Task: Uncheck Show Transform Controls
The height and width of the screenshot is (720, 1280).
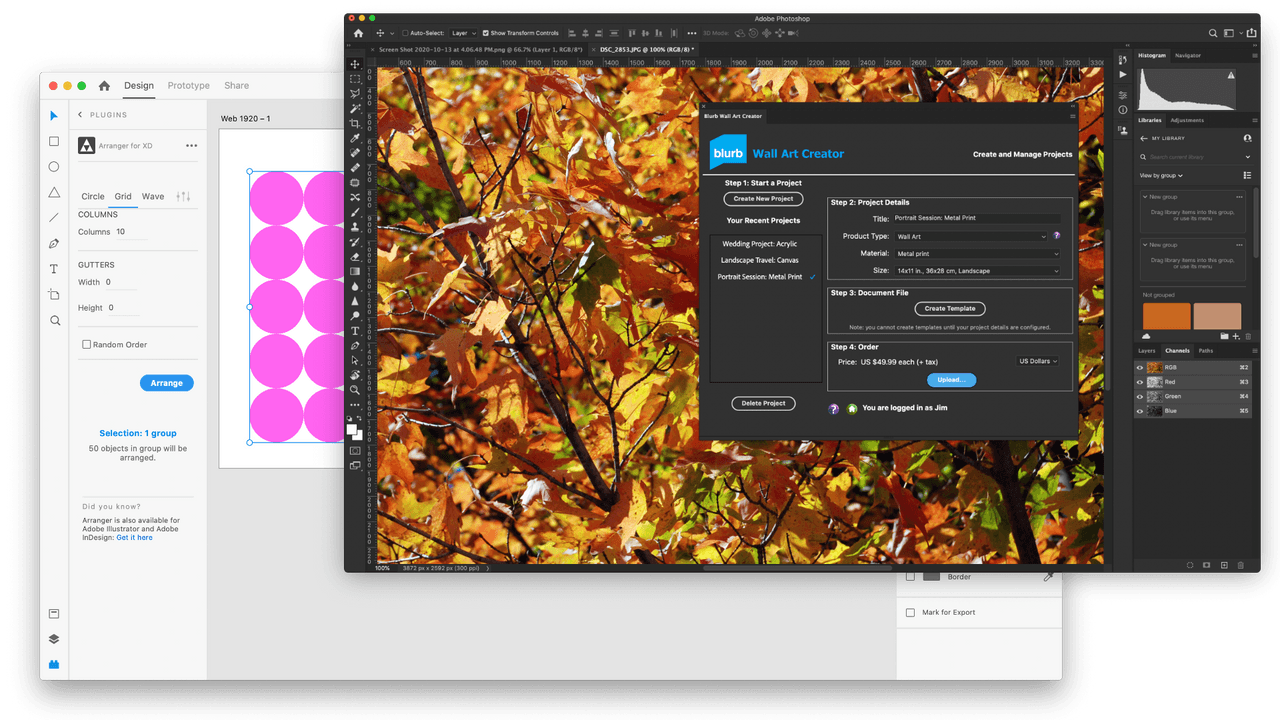Action: [x=486, y=33]
